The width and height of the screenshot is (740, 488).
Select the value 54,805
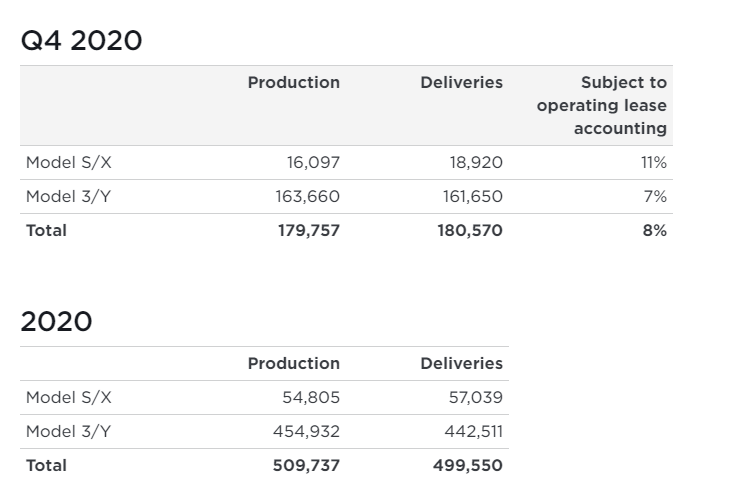311,397
